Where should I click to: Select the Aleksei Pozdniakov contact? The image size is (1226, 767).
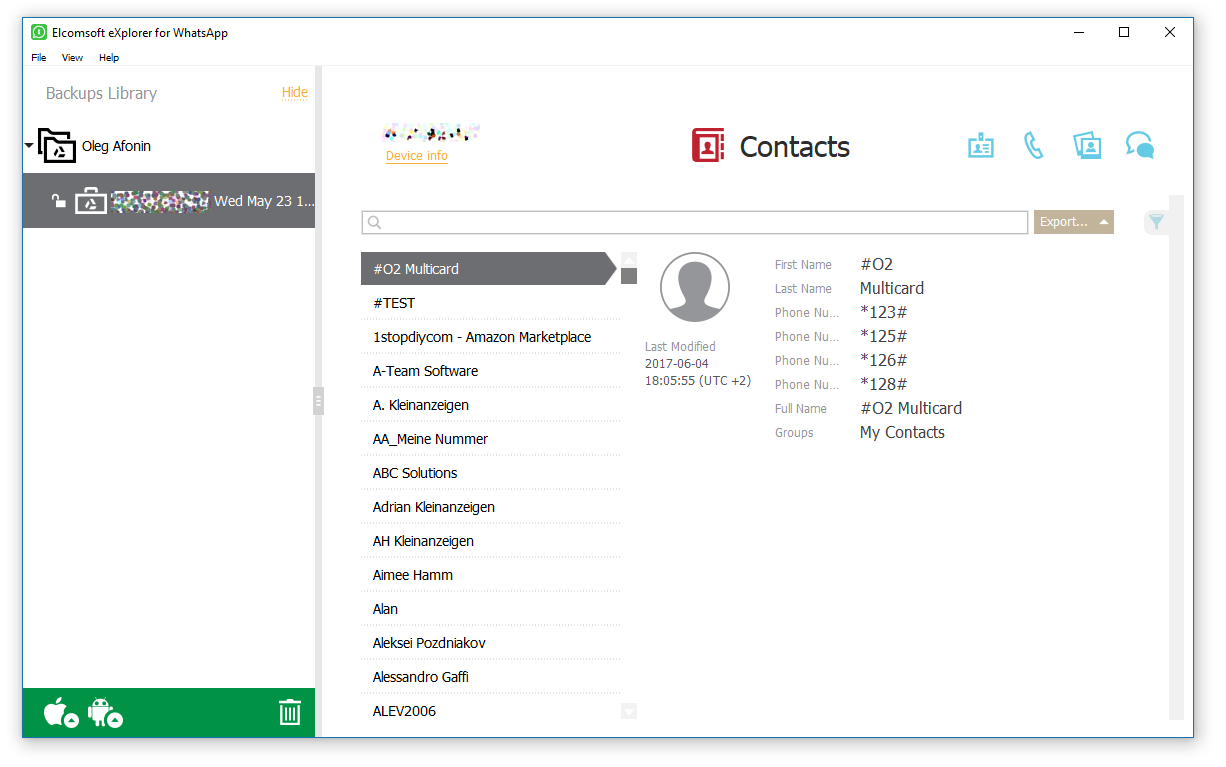point(490,643)
